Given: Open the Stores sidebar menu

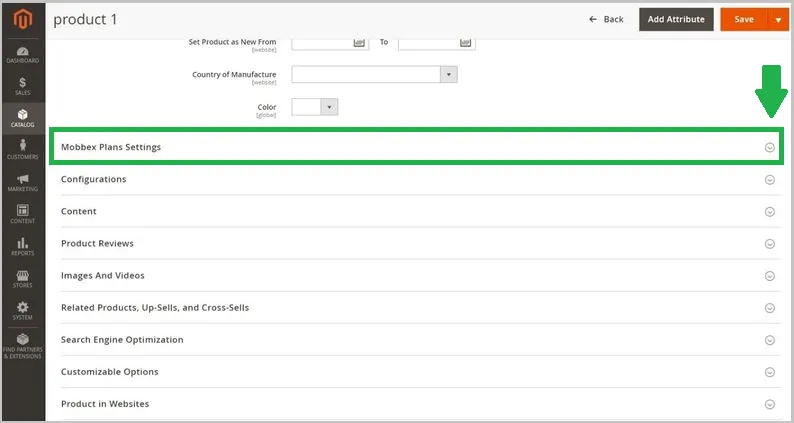Looking at the screenshot, I should click(x=23, y=279).
